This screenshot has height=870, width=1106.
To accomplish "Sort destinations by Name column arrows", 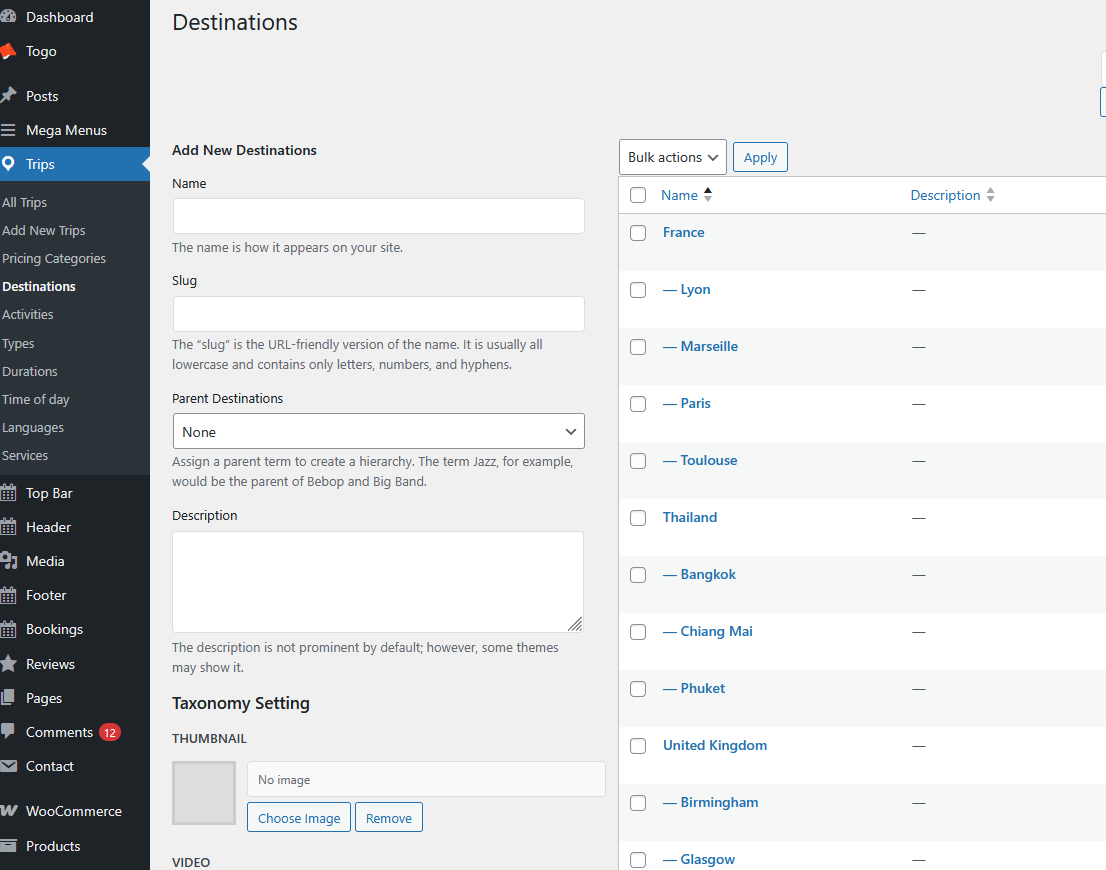I will click(x=708, y=195).
